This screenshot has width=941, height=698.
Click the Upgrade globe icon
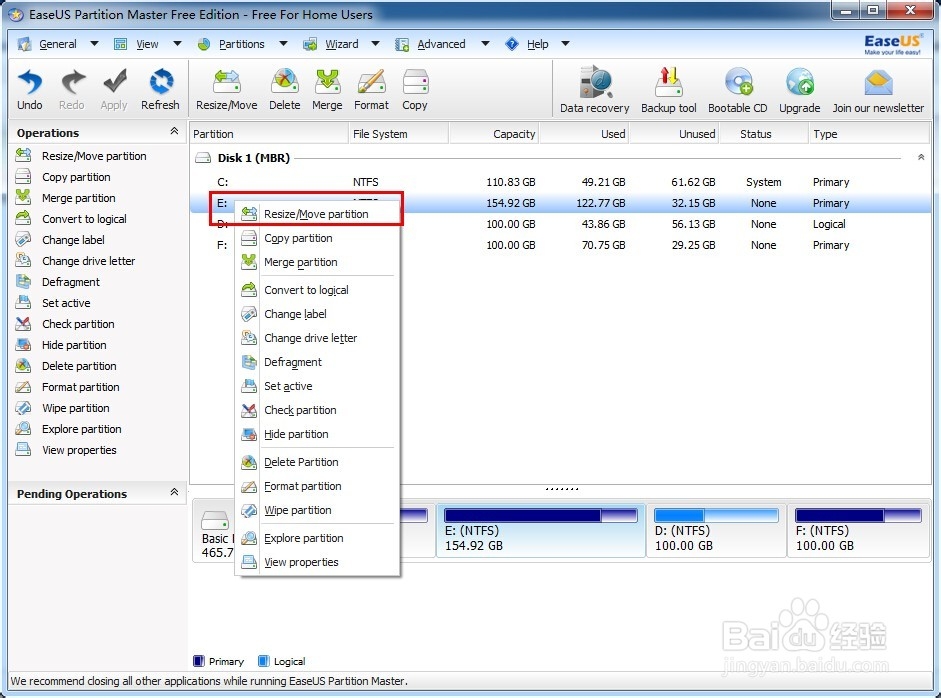click(x=800, y=82)
